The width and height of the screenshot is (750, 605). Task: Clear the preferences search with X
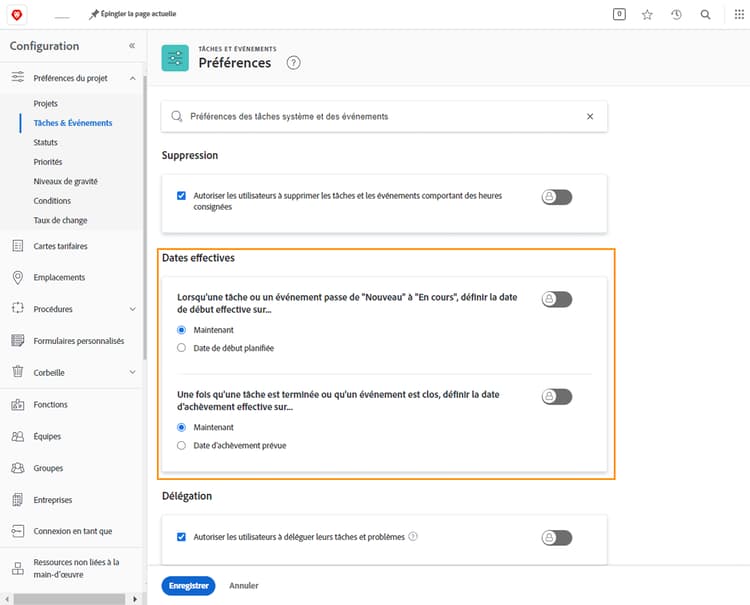[590, 116]
